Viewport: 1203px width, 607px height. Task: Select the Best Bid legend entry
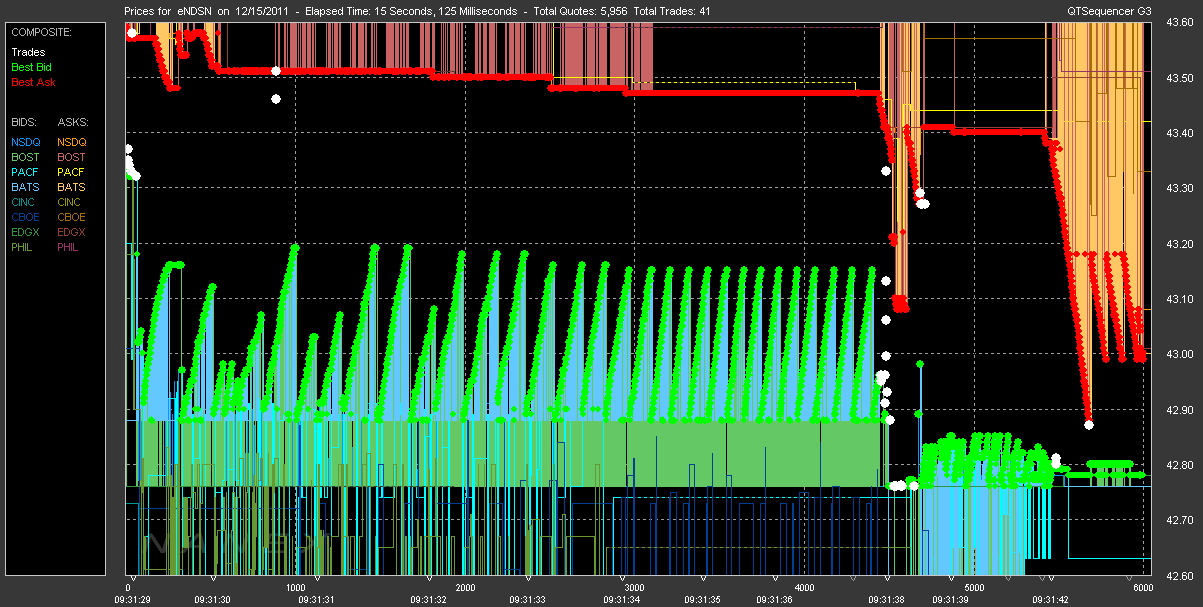(x=32, y=67)
